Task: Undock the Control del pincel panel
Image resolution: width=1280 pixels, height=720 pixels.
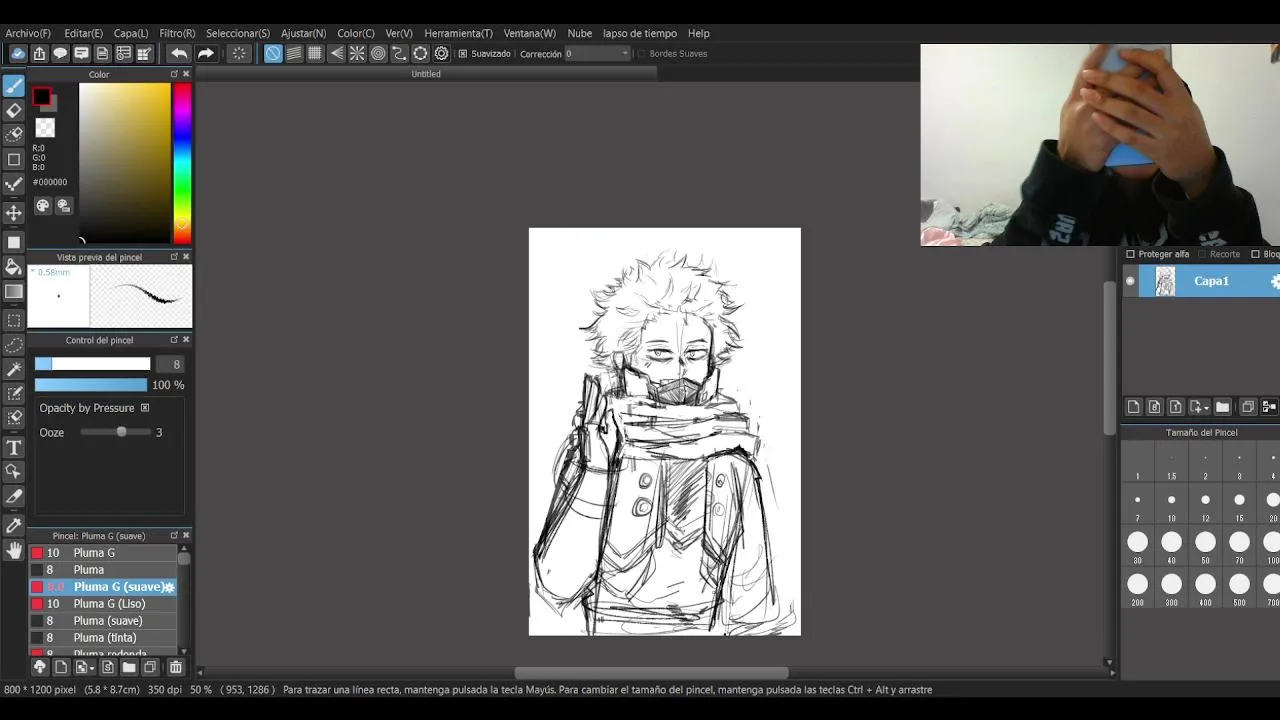Action: (x=173, y=340)
